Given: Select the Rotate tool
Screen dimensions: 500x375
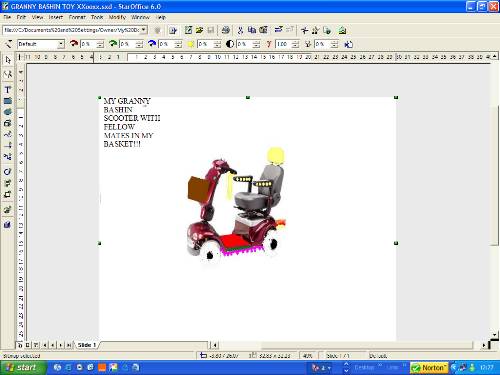Looking at the screenshot, I should [8, 172].
